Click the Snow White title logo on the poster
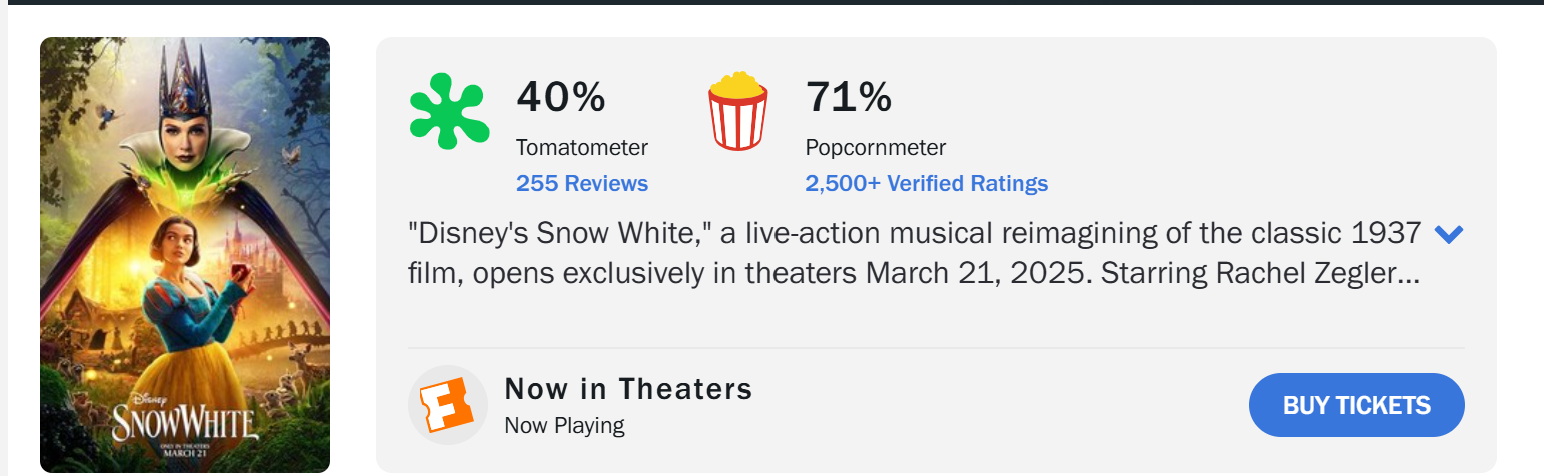The width and height of the screenshot is (1544, 476). coord(182,421)
